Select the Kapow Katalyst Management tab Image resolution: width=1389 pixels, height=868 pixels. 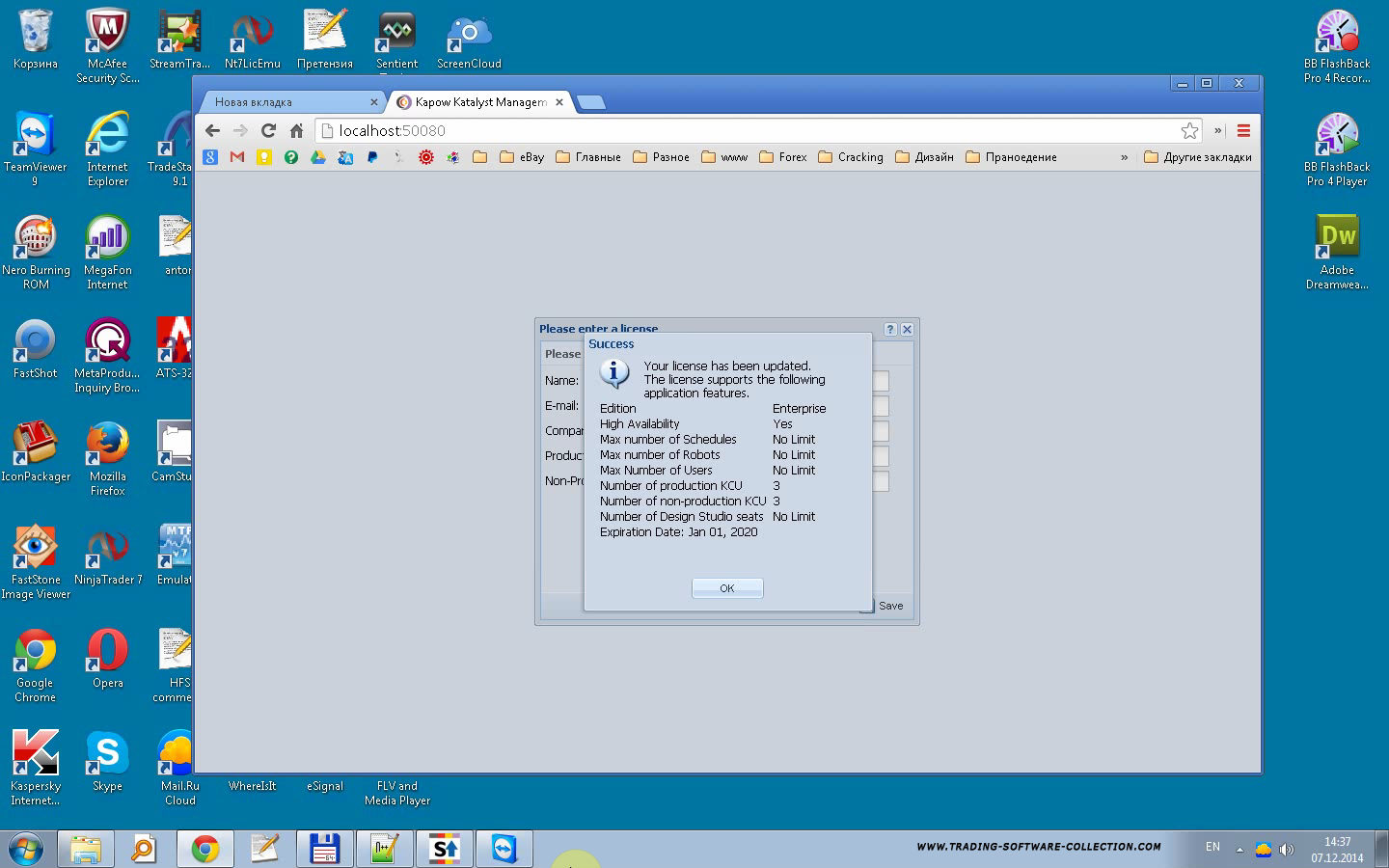click(477, 102)
